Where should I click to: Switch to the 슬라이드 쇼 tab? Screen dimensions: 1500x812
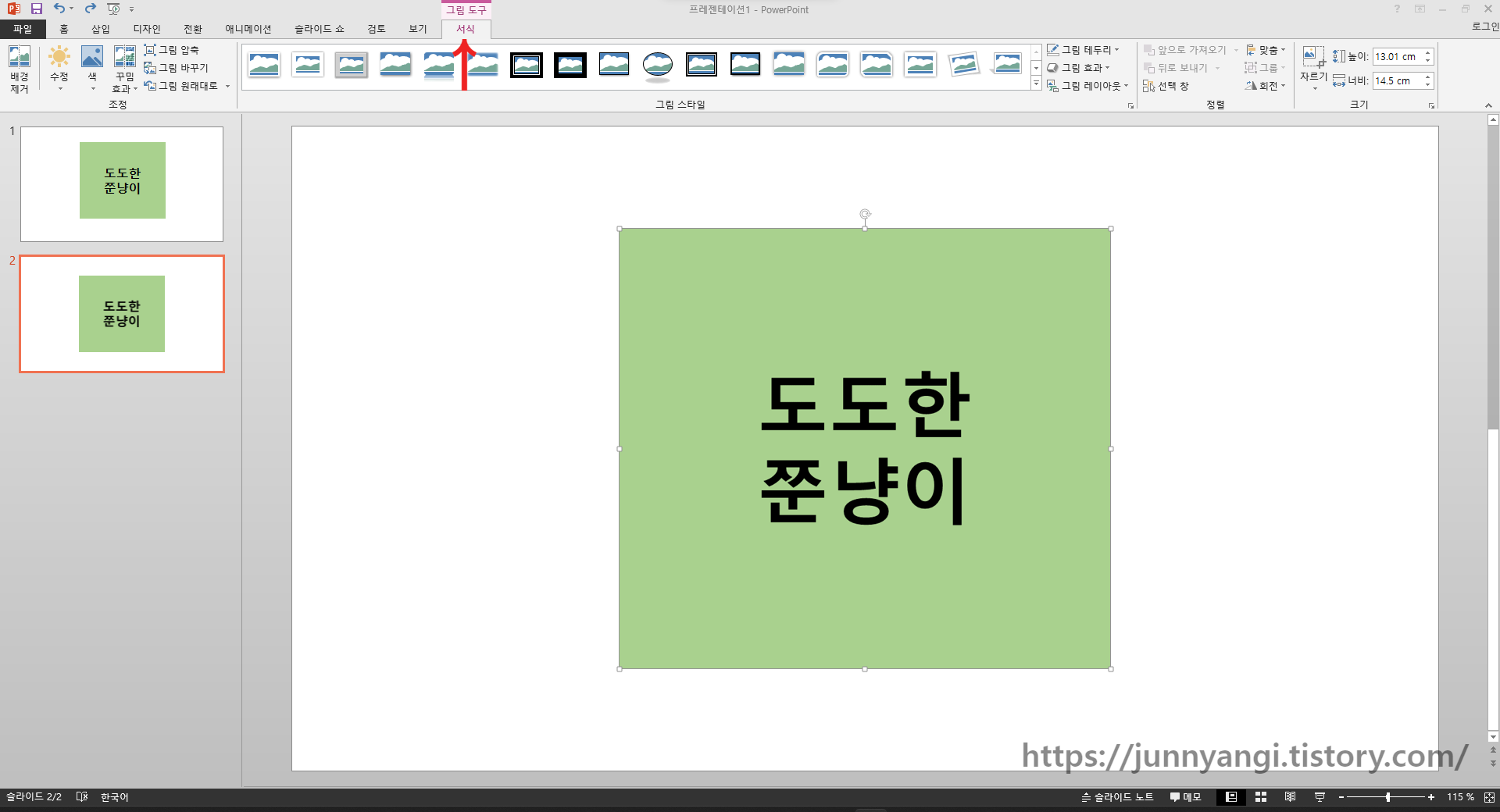[x=320, y=29]
